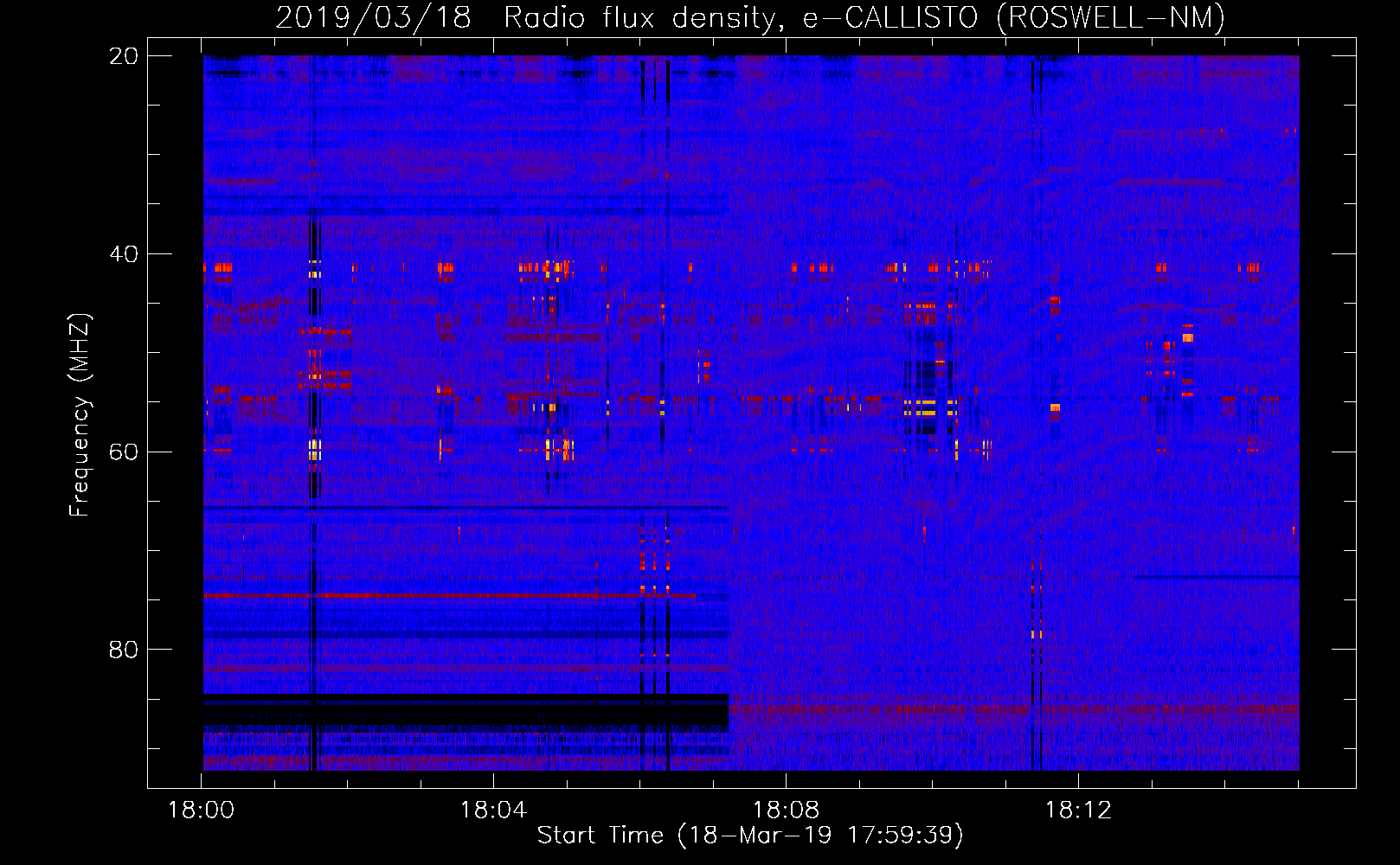Click the 60 frequency tick label

123,452
